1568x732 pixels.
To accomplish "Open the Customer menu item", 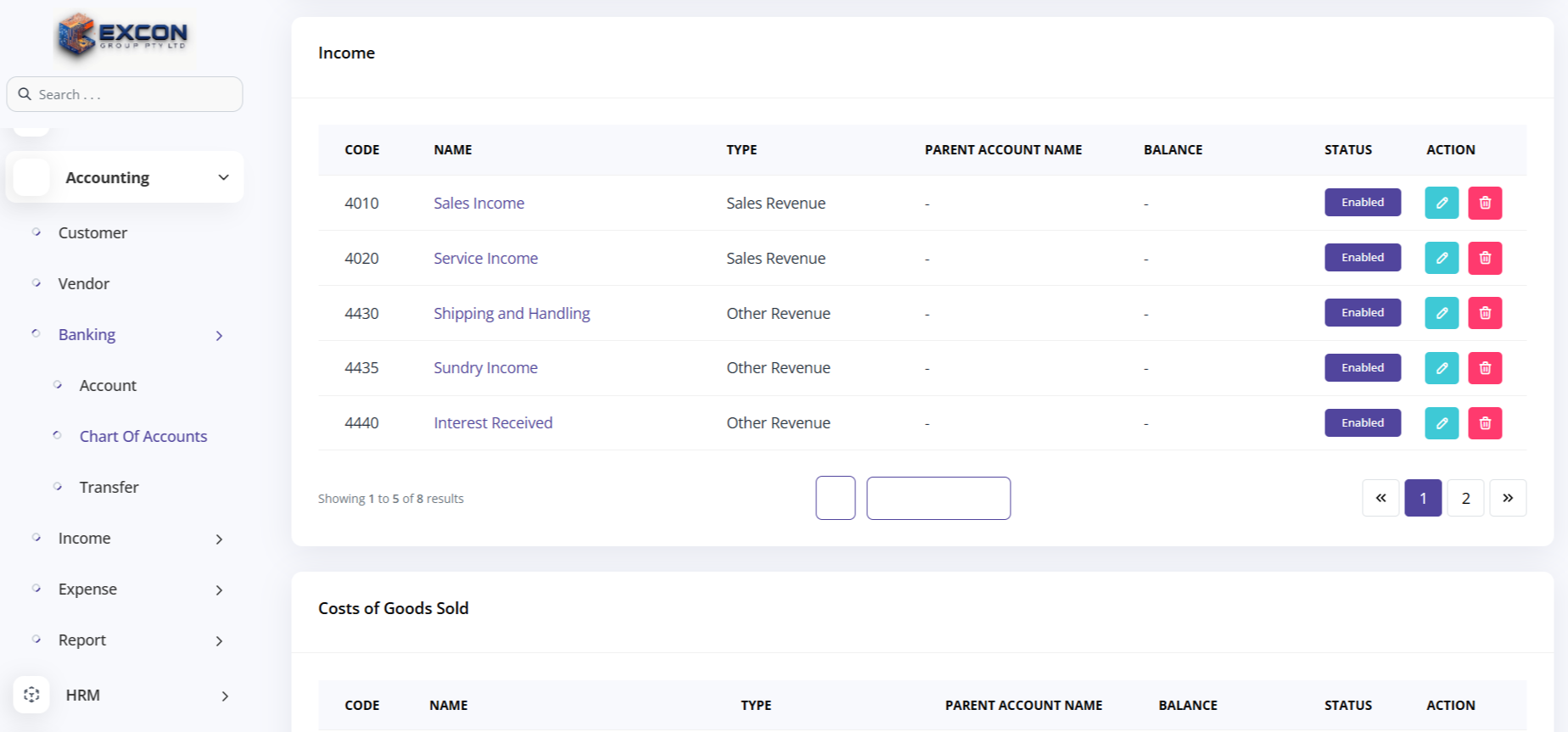I will (92, 233).
